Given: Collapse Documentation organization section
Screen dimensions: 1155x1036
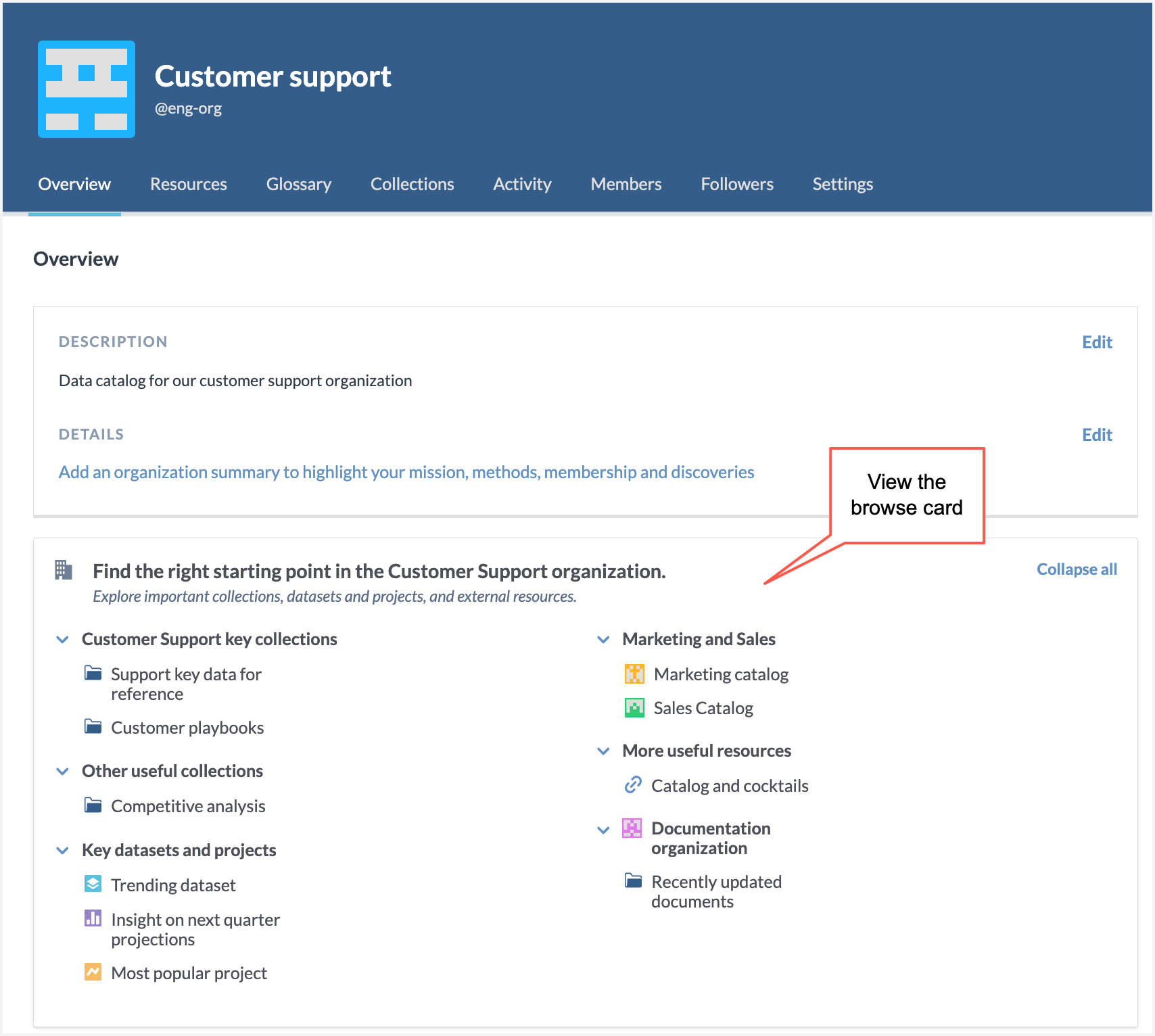Looking at the screenshot, I should point(603,830).
